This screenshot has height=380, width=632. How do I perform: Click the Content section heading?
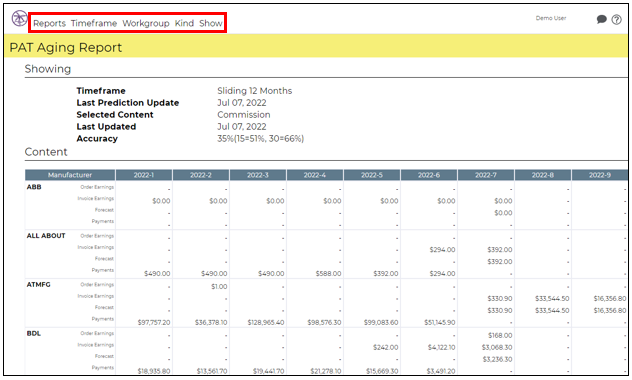click(x=46, y=152)
